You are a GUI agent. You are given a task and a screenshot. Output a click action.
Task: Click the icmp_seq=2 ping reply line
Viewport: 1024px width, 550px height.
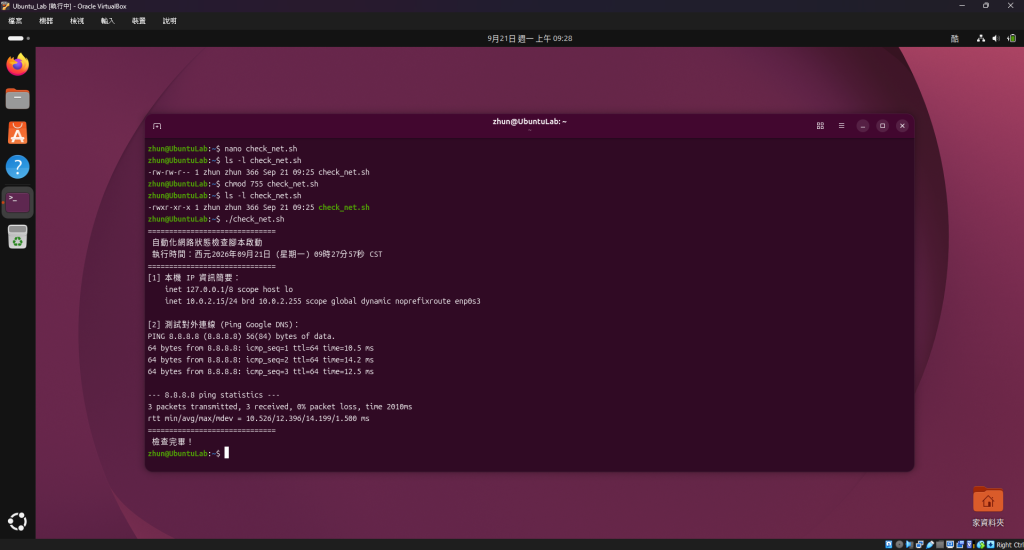click(x=261, y=360)
